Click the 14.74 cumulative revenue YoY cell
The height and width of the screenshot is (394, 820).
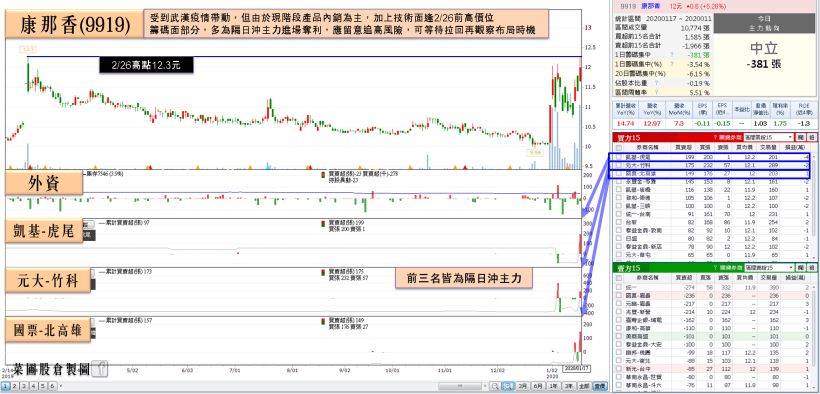pyautogui.click(x=625, y=123)
